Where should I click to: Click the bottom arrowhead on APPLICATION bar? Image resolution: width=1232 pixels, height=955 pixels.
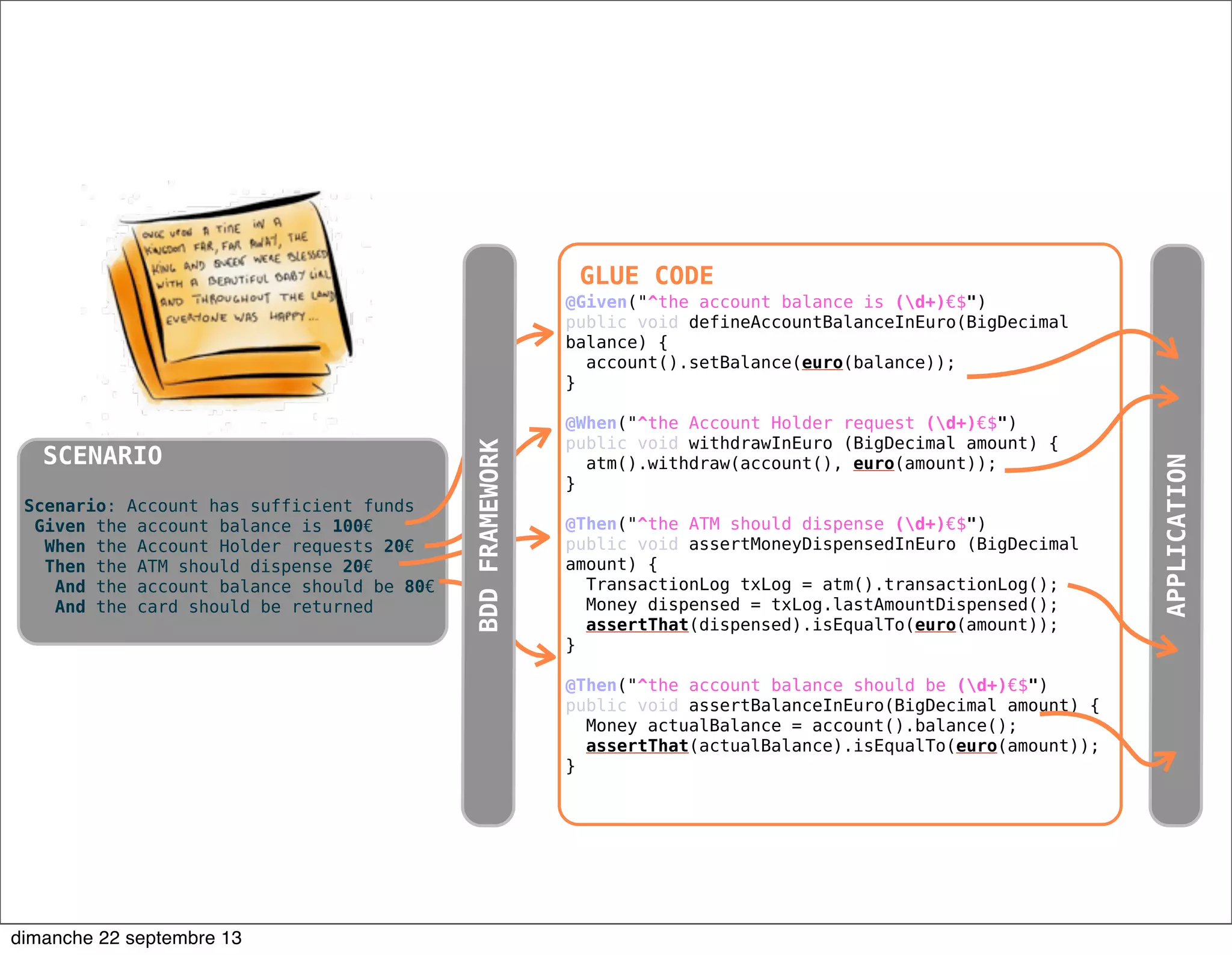pyautogui.click(x=1169, y=758)
